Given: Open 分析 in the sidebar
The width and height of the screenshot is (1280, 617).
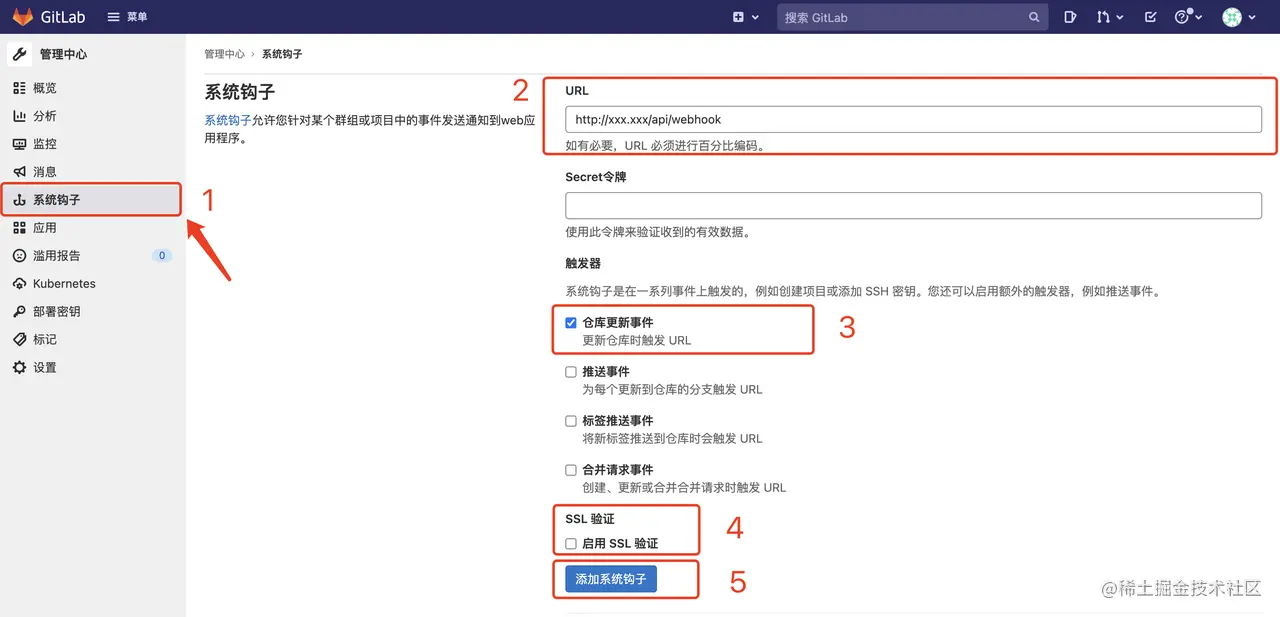Looking at the screenshot, I should (93, 116).
